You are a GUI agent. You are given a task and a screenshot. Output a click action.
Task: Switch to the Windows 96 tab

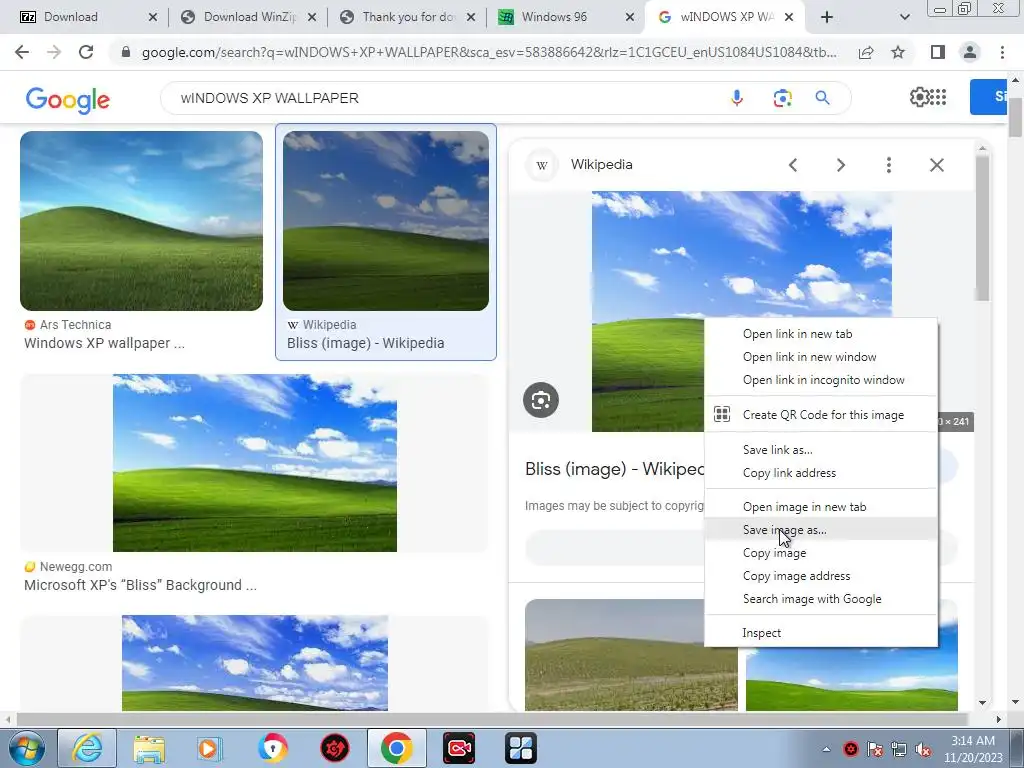pos(555,17)
